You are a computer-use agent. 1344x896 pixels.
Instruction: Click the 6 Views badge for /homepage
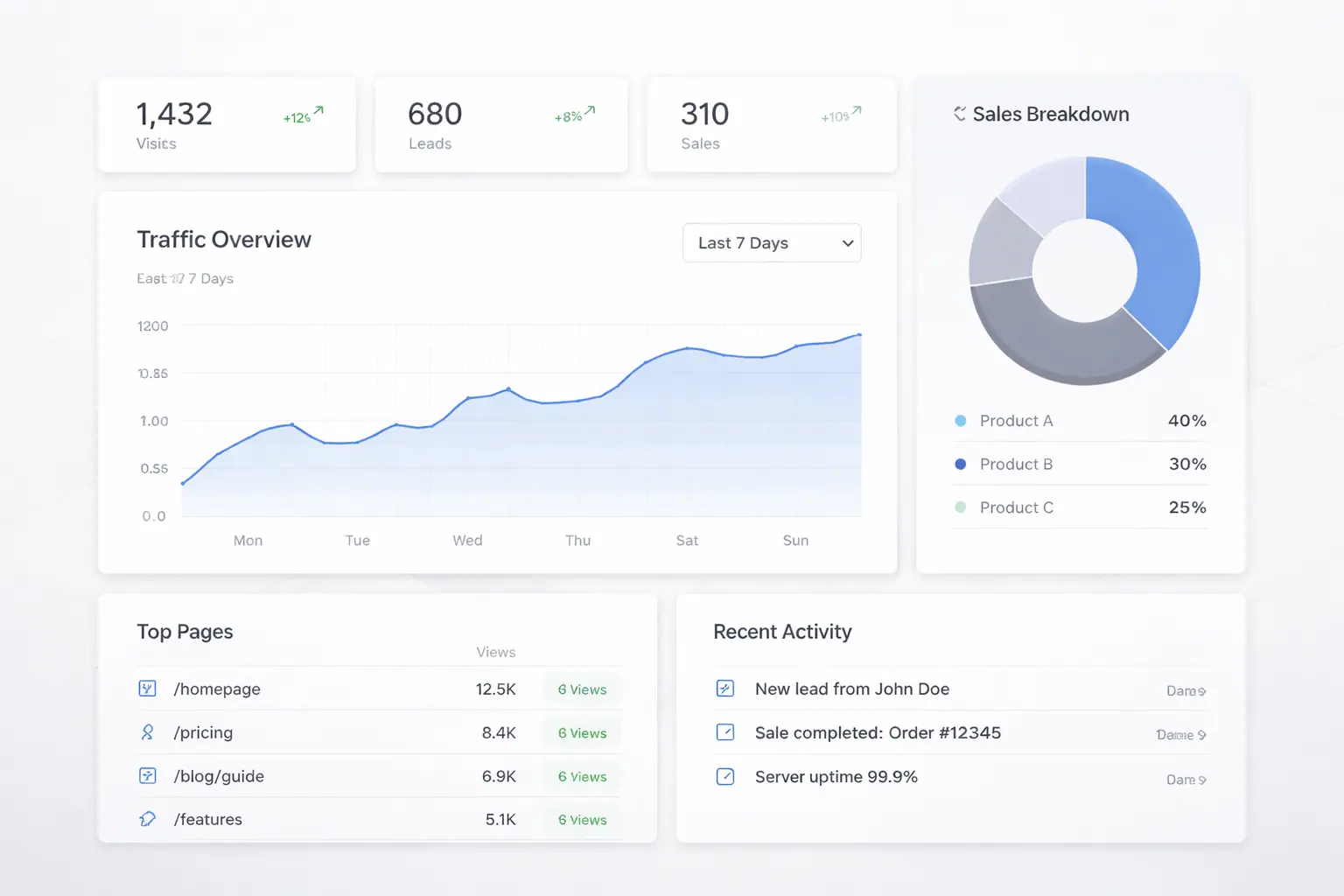click(582, 689)
